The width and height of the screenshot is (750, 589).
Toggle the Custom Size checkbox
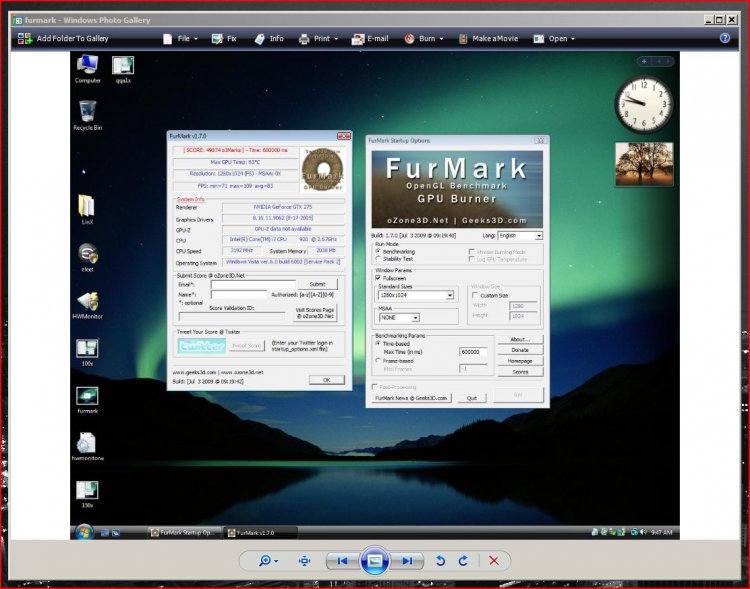click(475, 295)
